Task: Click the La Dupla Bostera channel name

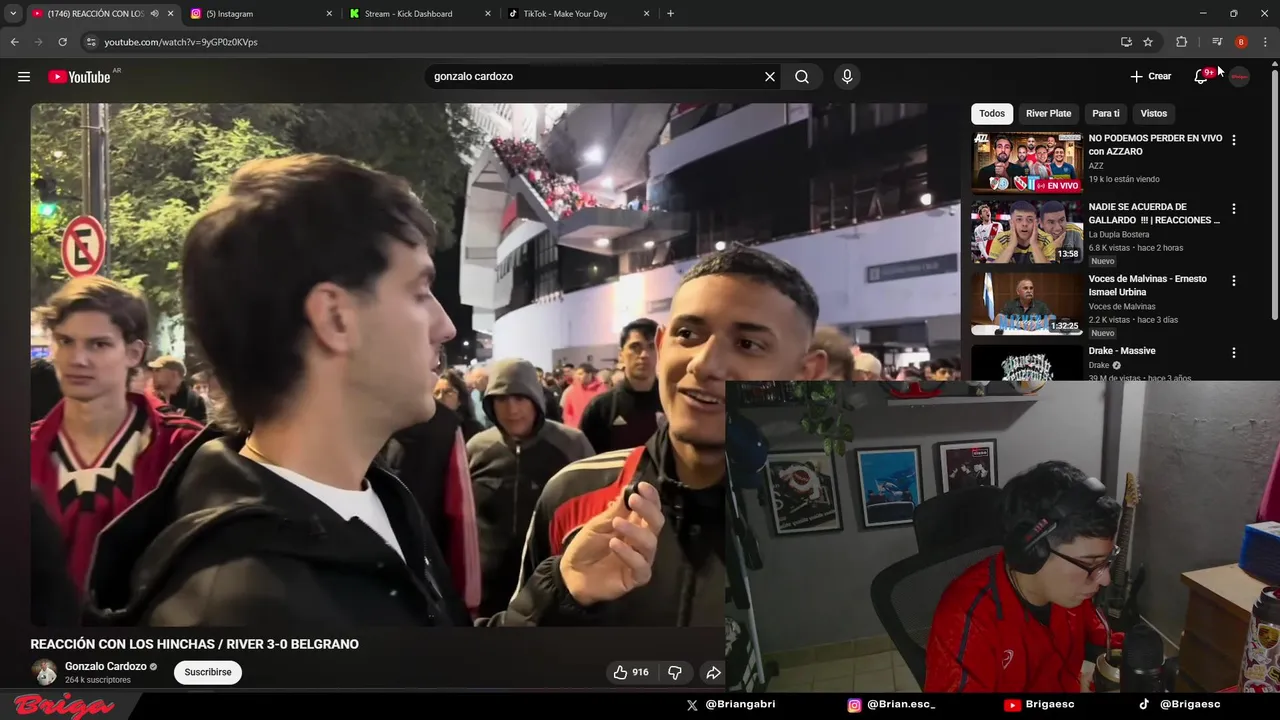Action: click(1119, 235)
